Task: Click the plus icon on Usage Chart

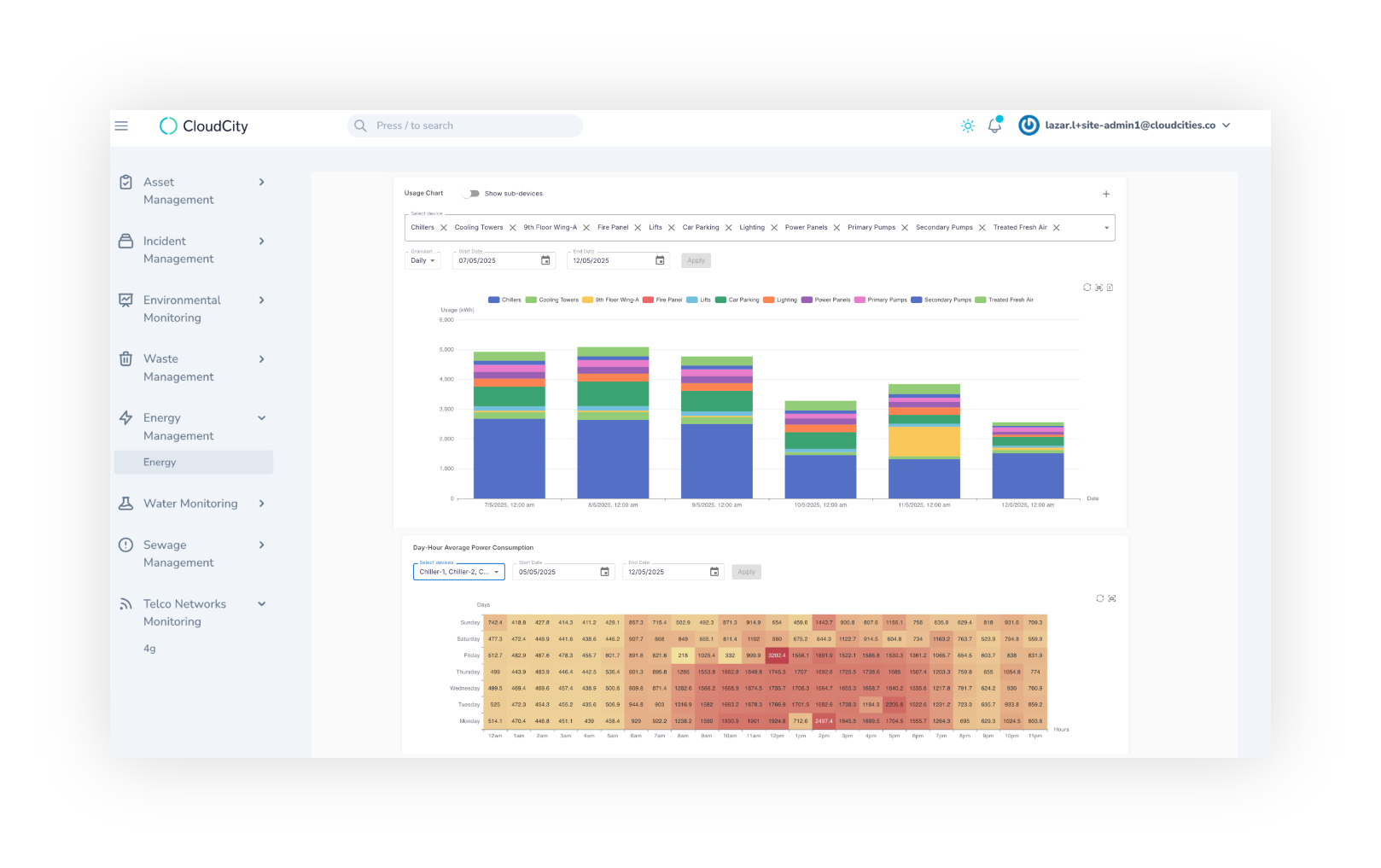Action: pos(1106,194)
